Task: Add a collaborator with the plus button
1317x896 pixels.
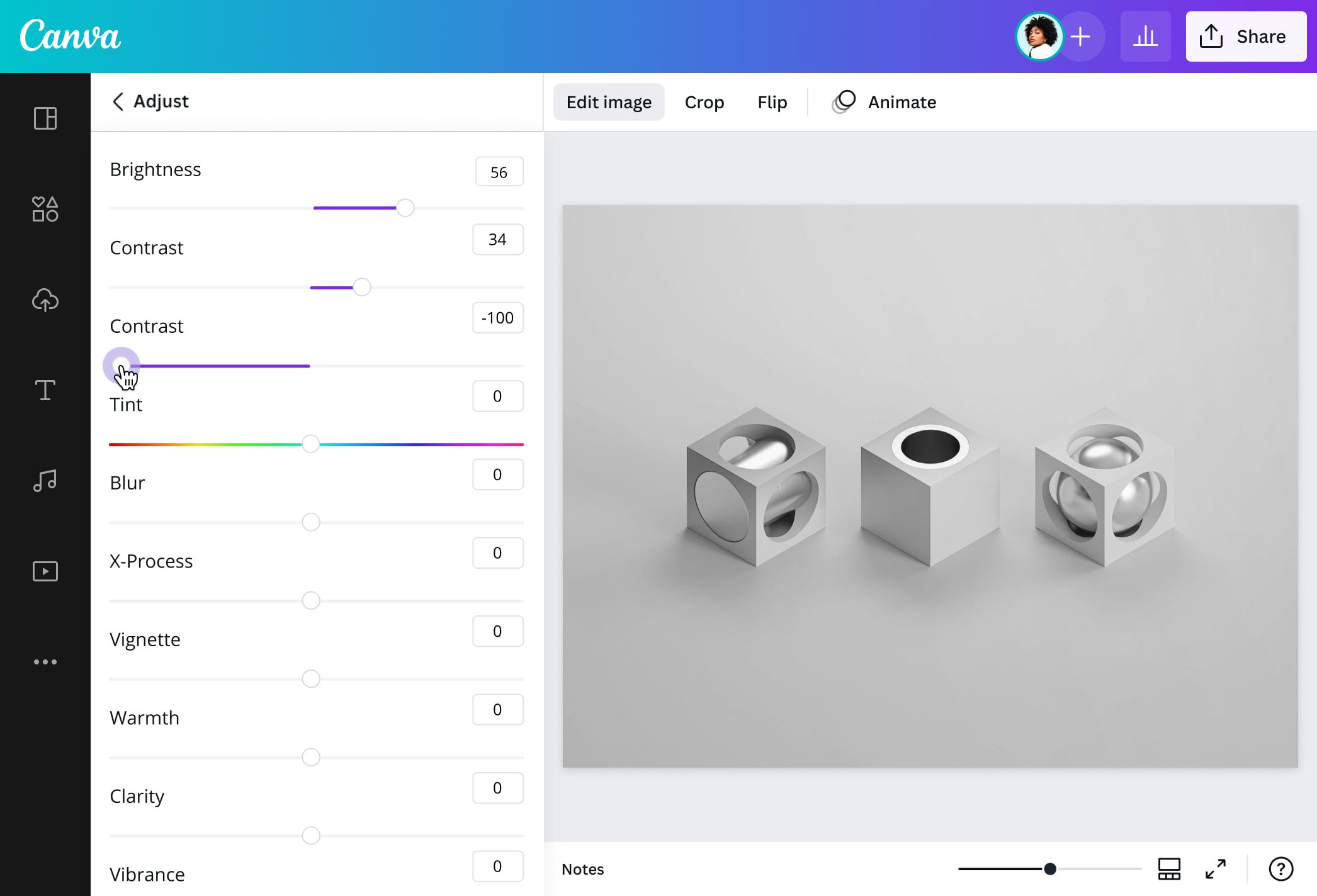Action: [x=1081, y=36]
